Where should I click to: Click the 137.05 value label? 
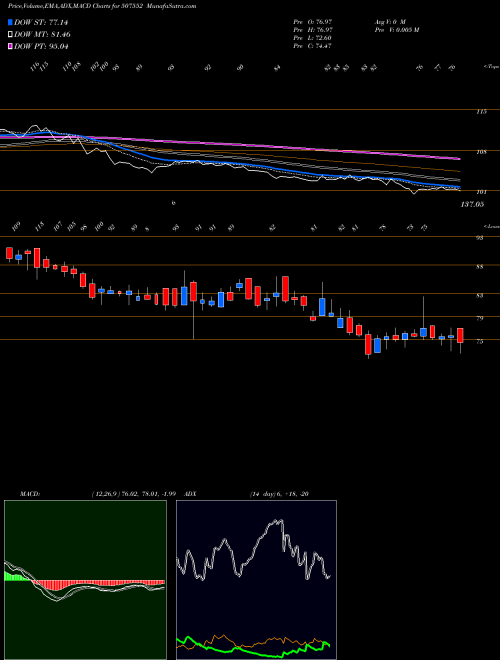click(473, 204)
